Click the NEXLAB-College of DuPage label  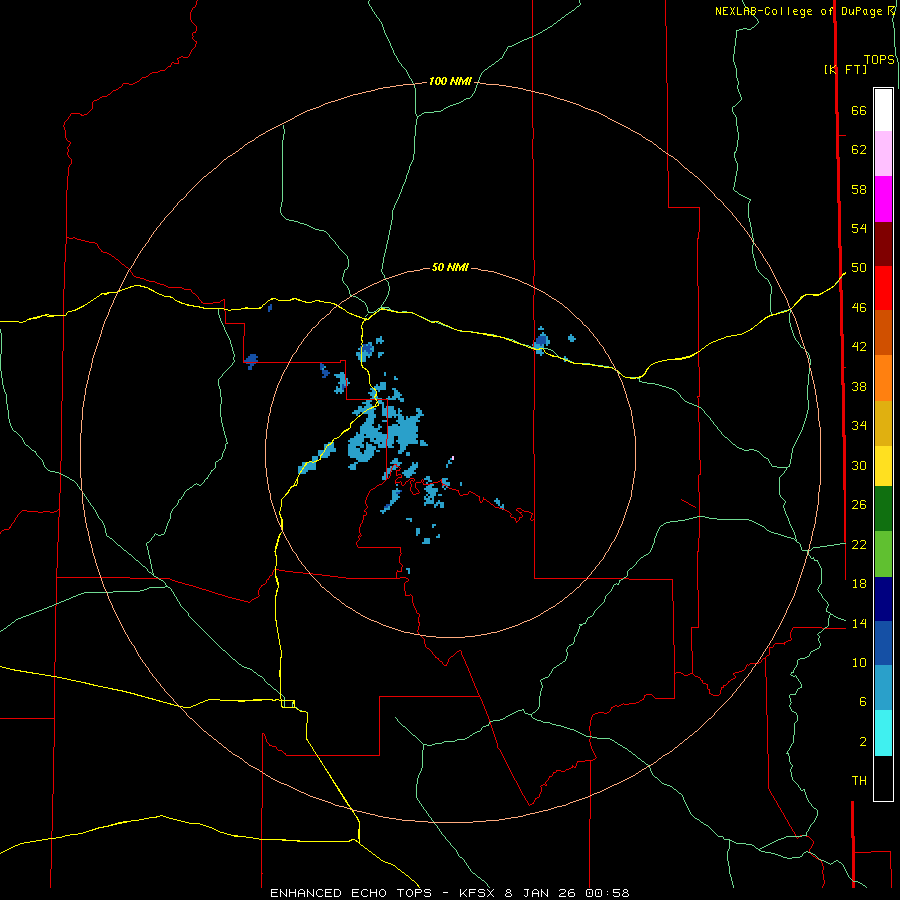pos(804,11)
